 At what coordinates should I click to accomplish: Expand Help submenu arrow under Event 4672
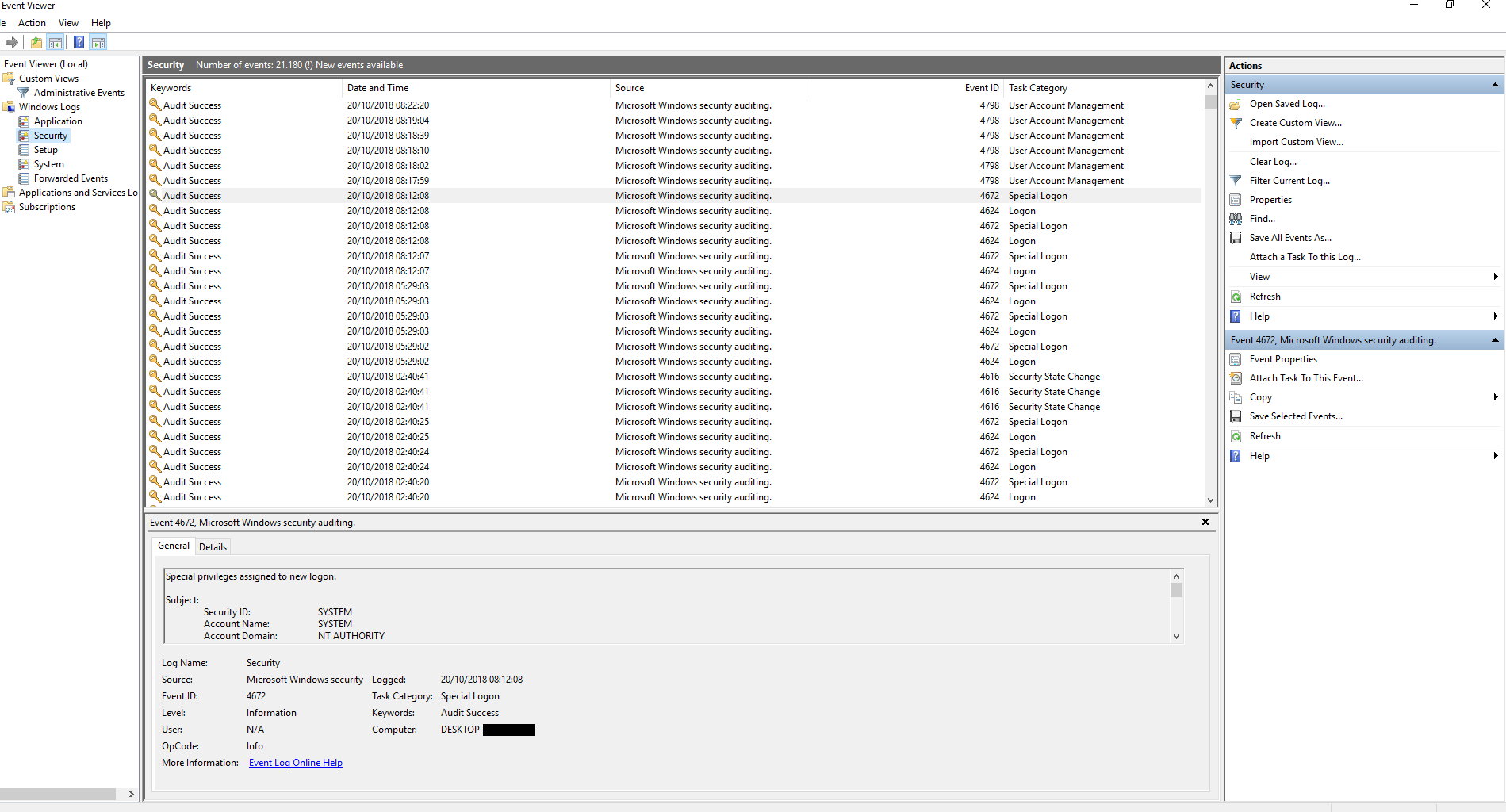click(1495, 456)
